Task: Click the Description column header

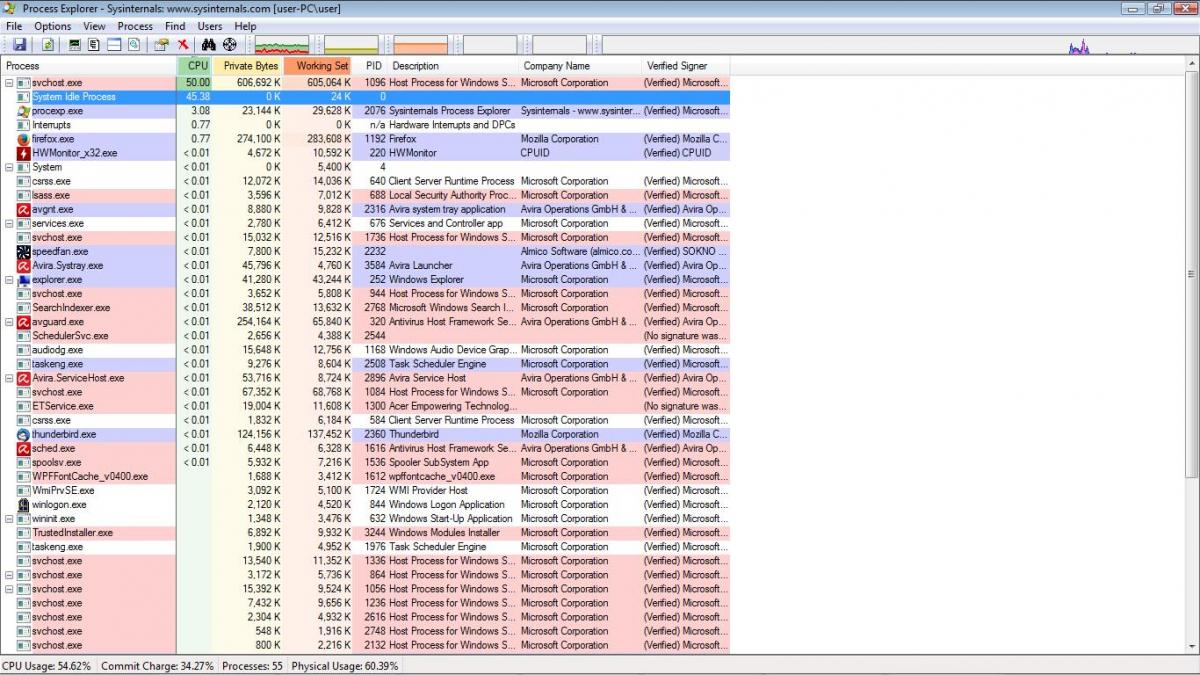Action: point(454,66)
